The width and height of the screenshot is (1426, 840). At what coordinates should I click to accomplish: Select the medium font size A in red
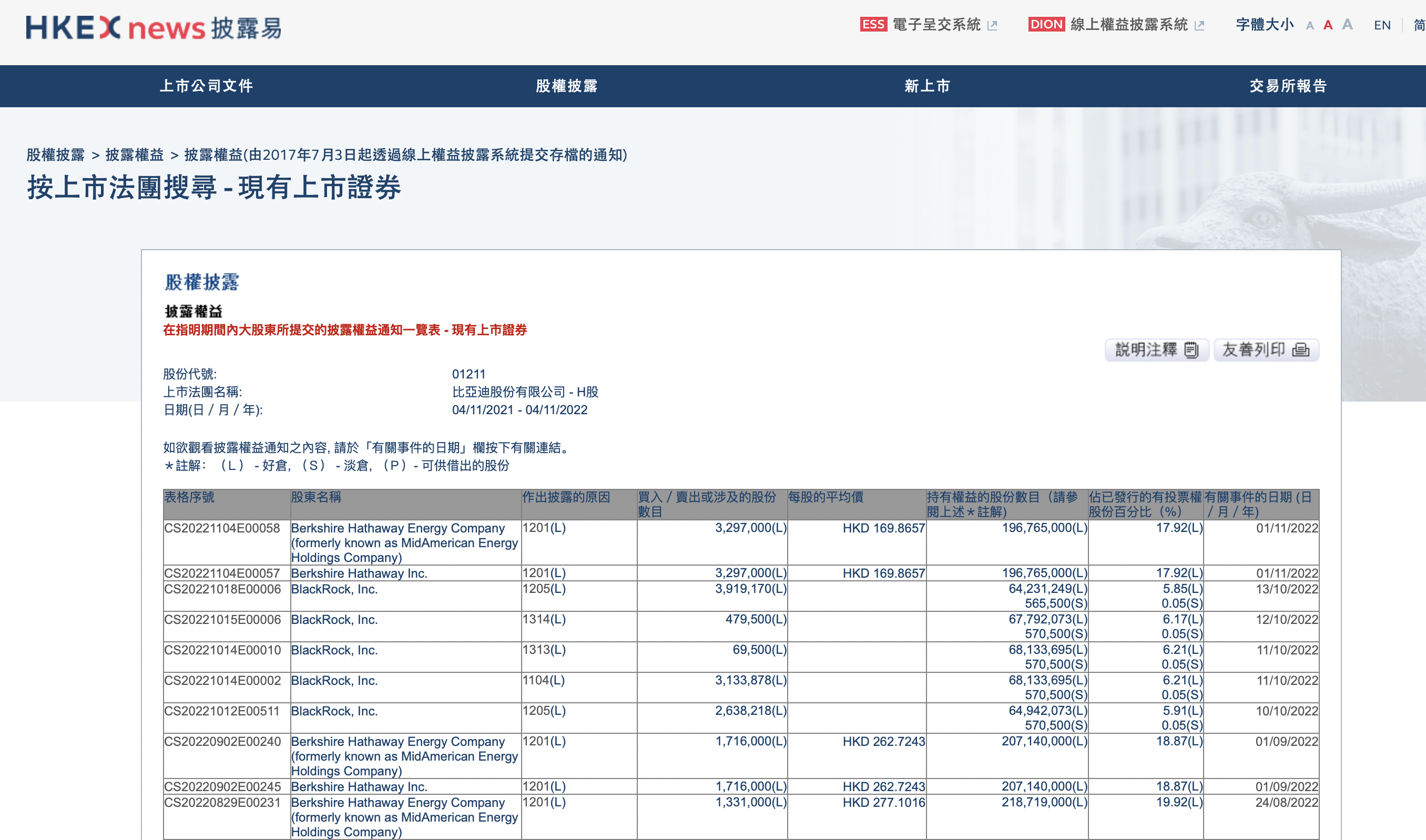[x=1328, y=25]
